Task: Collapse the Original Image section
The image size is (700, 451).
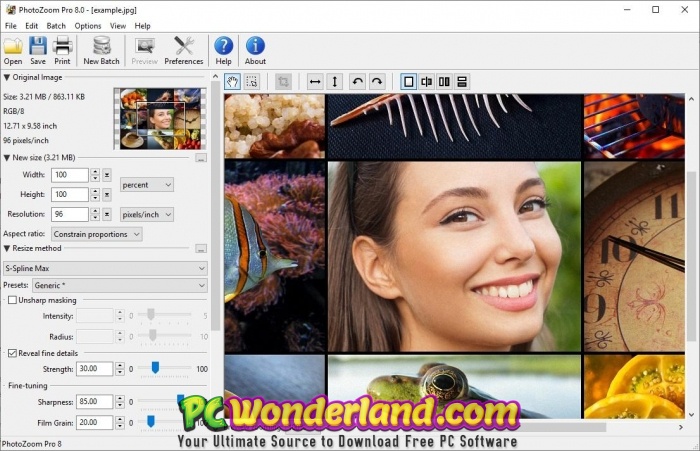Action: point(7,77)
